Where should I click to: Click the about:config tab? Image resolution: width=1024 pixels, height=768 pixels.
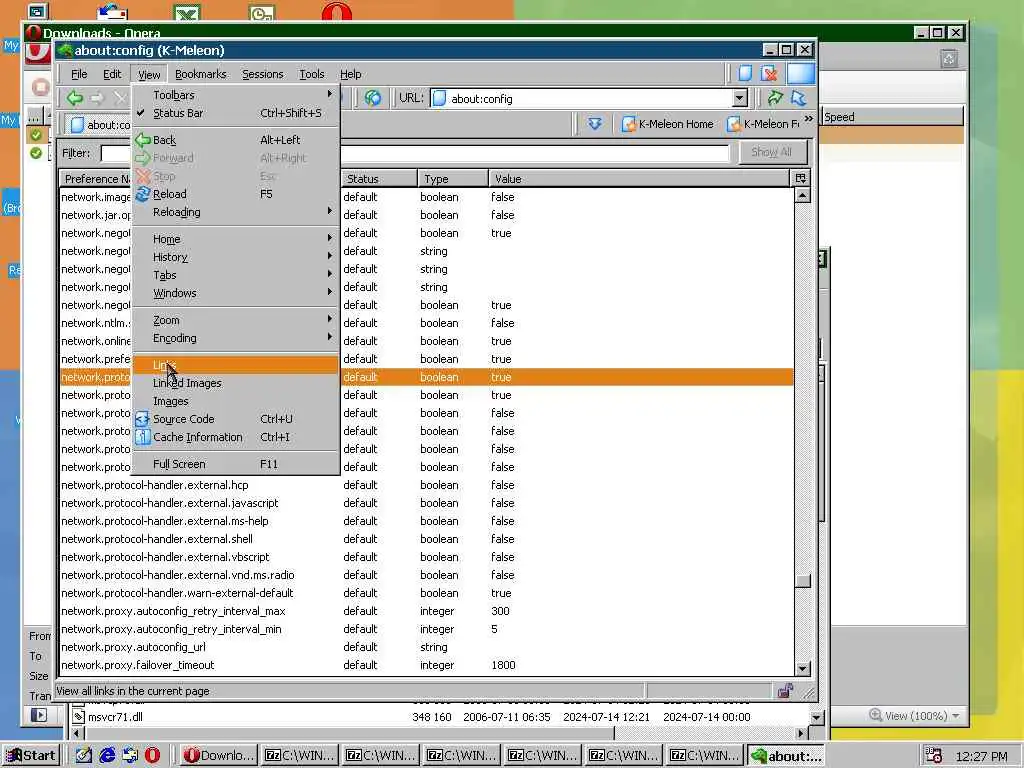click(x=99, y=124)
